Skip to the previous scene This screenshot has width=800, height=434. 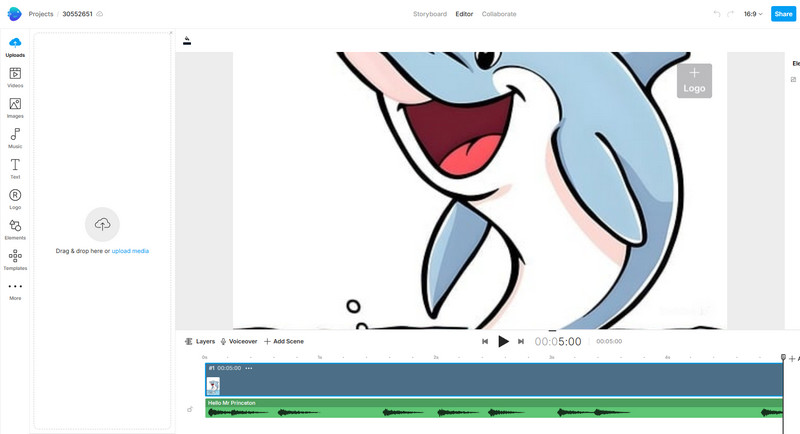(485, 342)
